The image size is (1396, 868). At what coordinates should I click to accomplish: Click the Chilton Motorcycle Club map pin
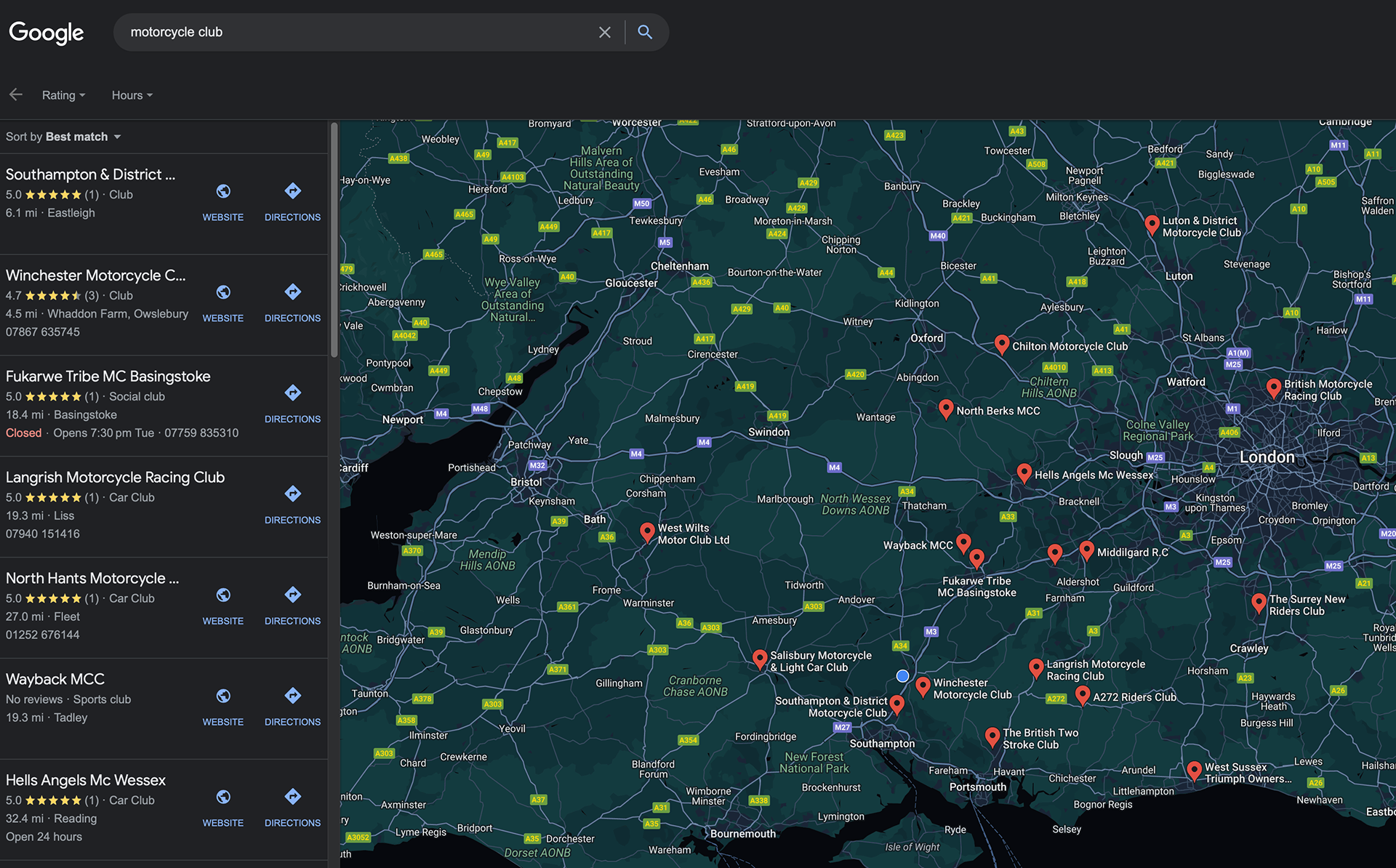click(x=1002, y=345)
